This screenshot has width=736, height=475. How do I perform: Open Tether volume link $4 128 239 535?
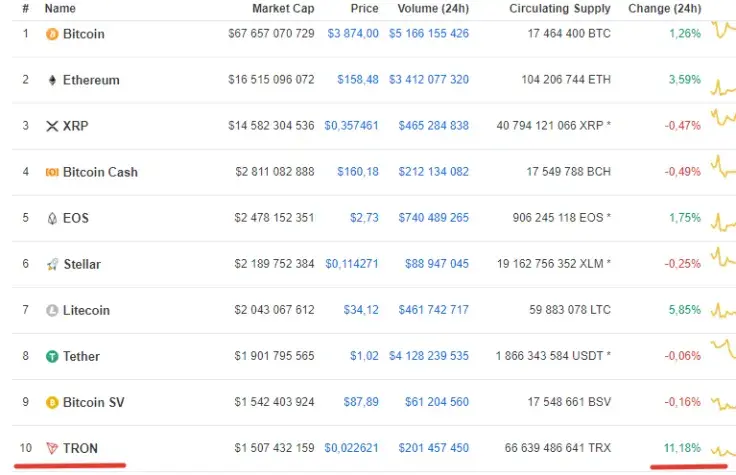point(429,356)
